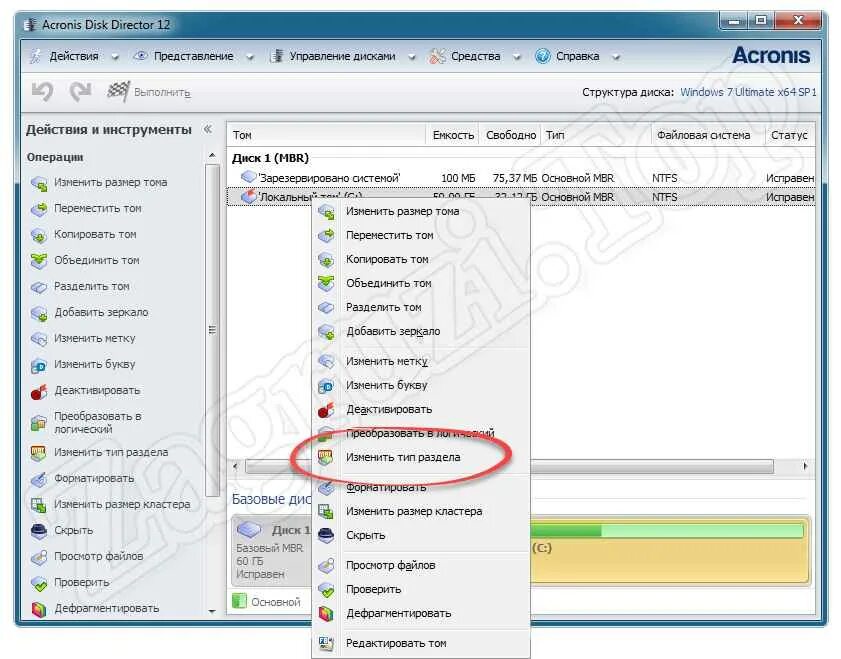Click the Redo arrow icon in toolbar

pyautogui.click(x=80, y=92)
